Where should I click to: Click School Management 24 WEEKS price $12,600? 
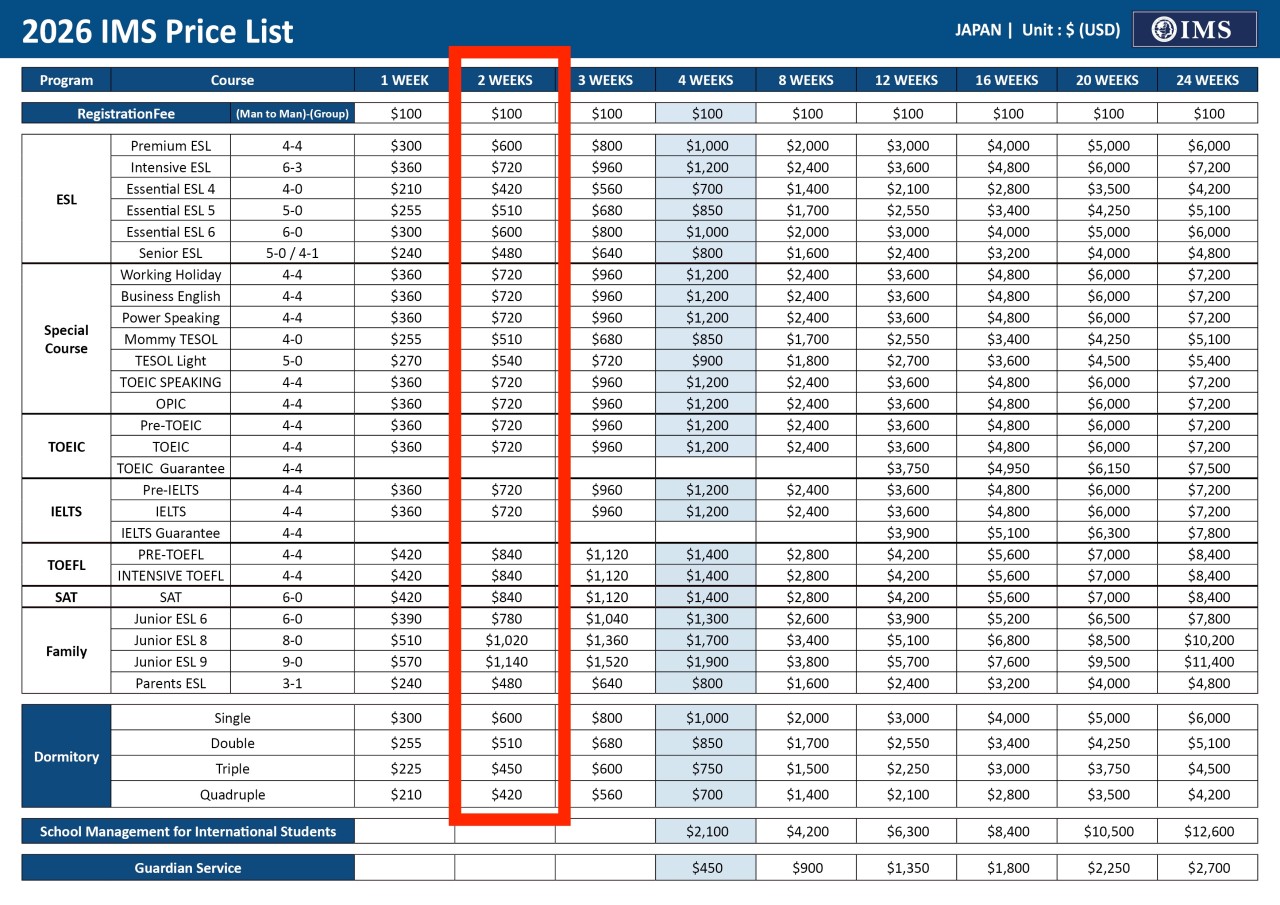click(x=1208, y=831)
